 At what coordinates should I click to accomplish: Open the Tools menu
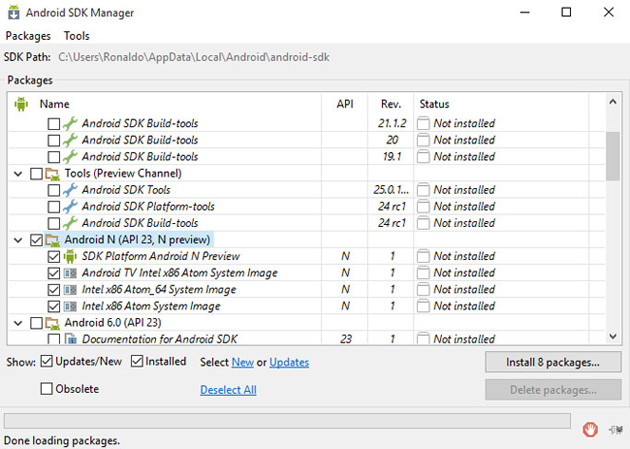pos(77,36)
